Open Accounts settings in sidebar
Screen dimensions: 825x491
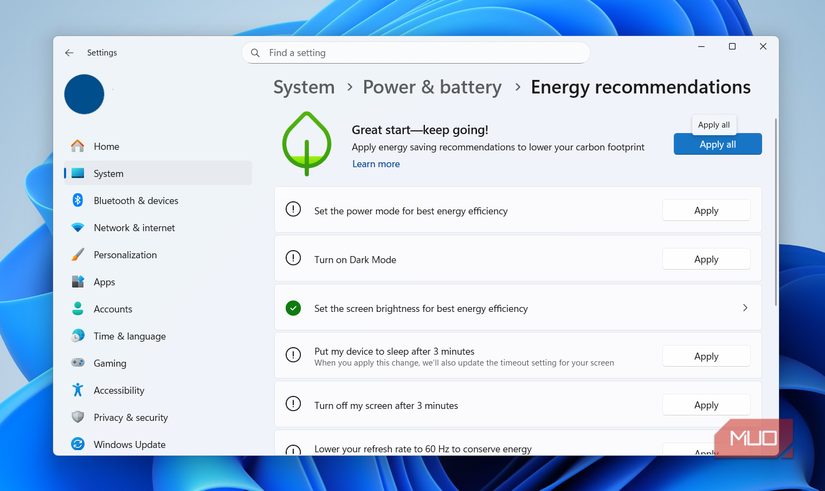click(158, 309)
